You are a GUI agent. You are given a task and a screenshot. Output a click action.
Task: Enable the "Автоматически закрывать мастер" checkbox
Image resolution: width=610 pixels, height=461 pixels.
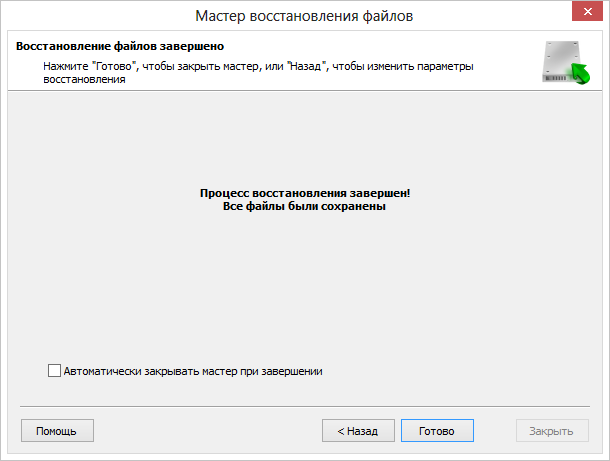coord(54,371)
